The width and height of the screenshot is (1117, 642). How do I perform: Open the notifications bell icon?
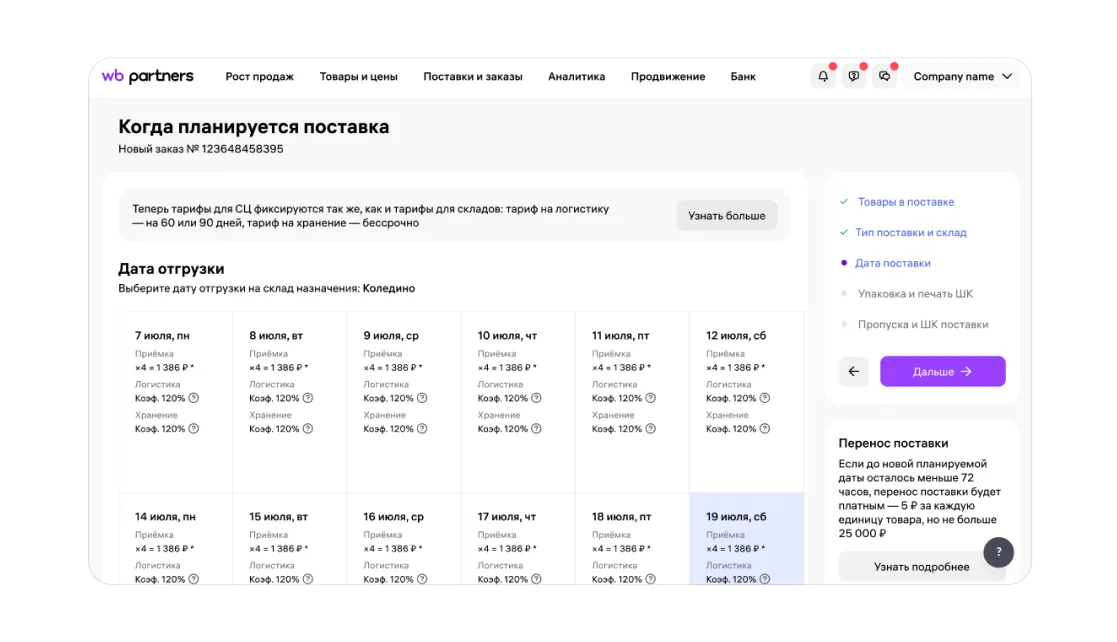[x=823, y=77]
